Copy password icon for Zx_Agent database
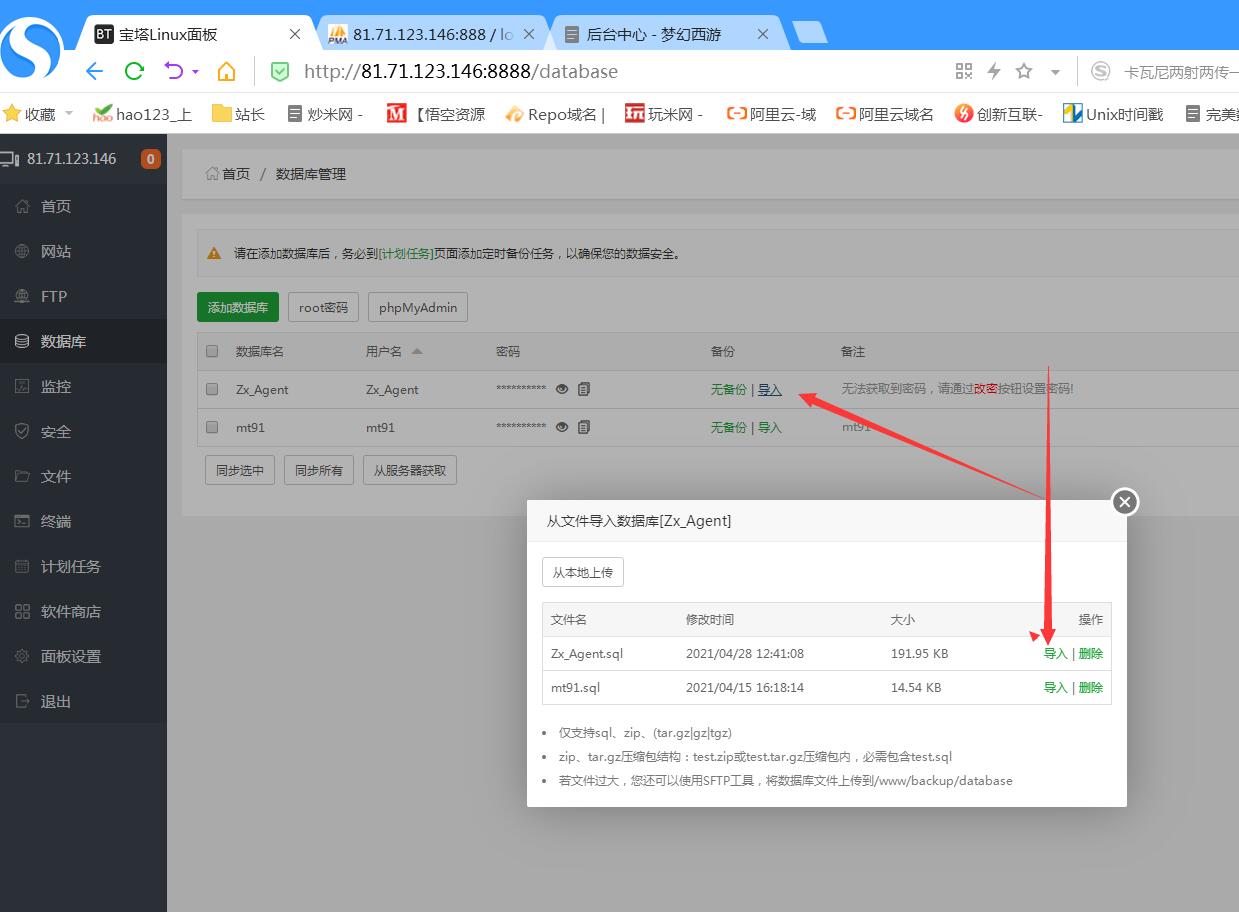Screen dimensions: 1239x912 (584, 389)
